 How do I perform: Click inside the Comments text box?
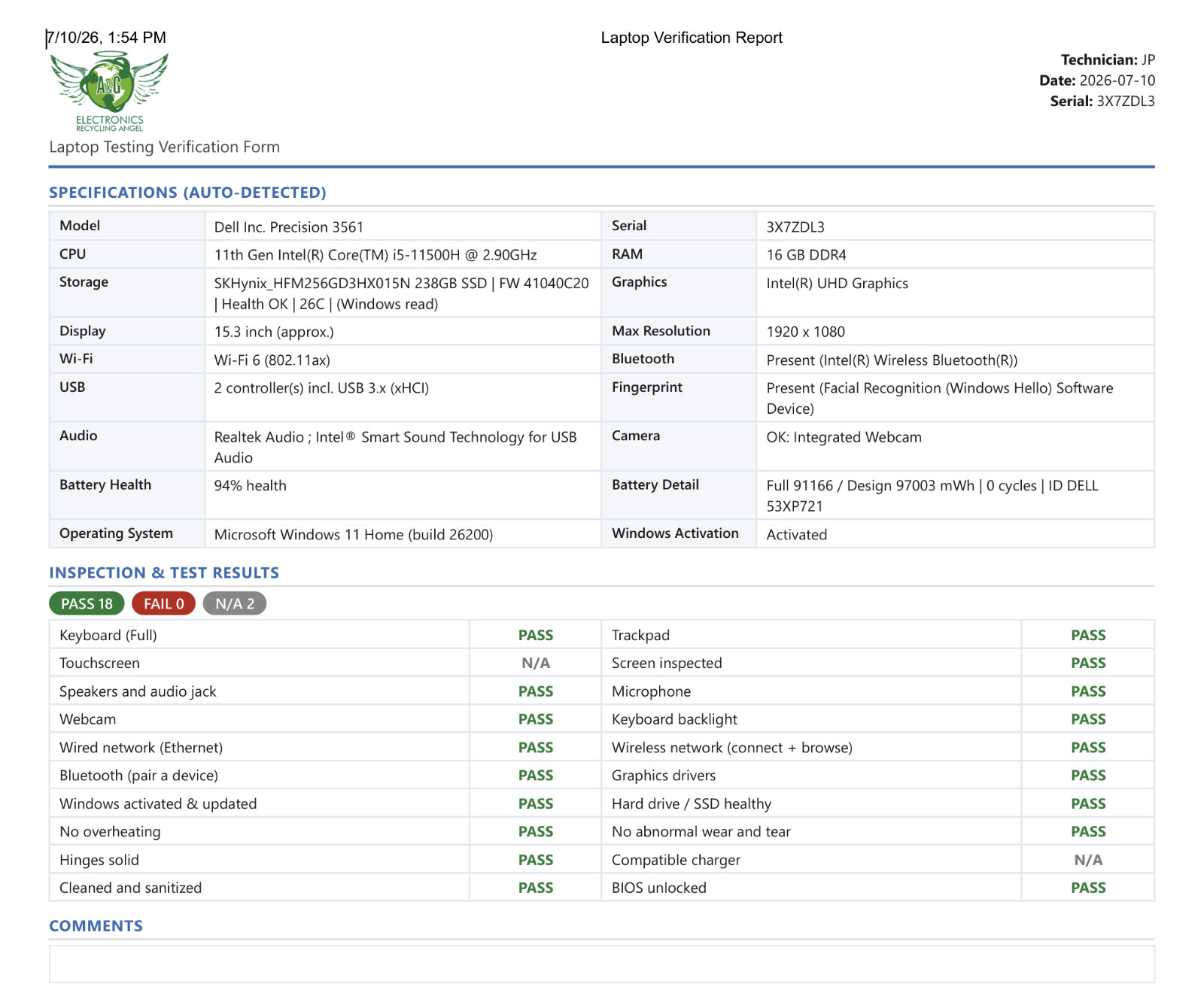tap(602, 964)
